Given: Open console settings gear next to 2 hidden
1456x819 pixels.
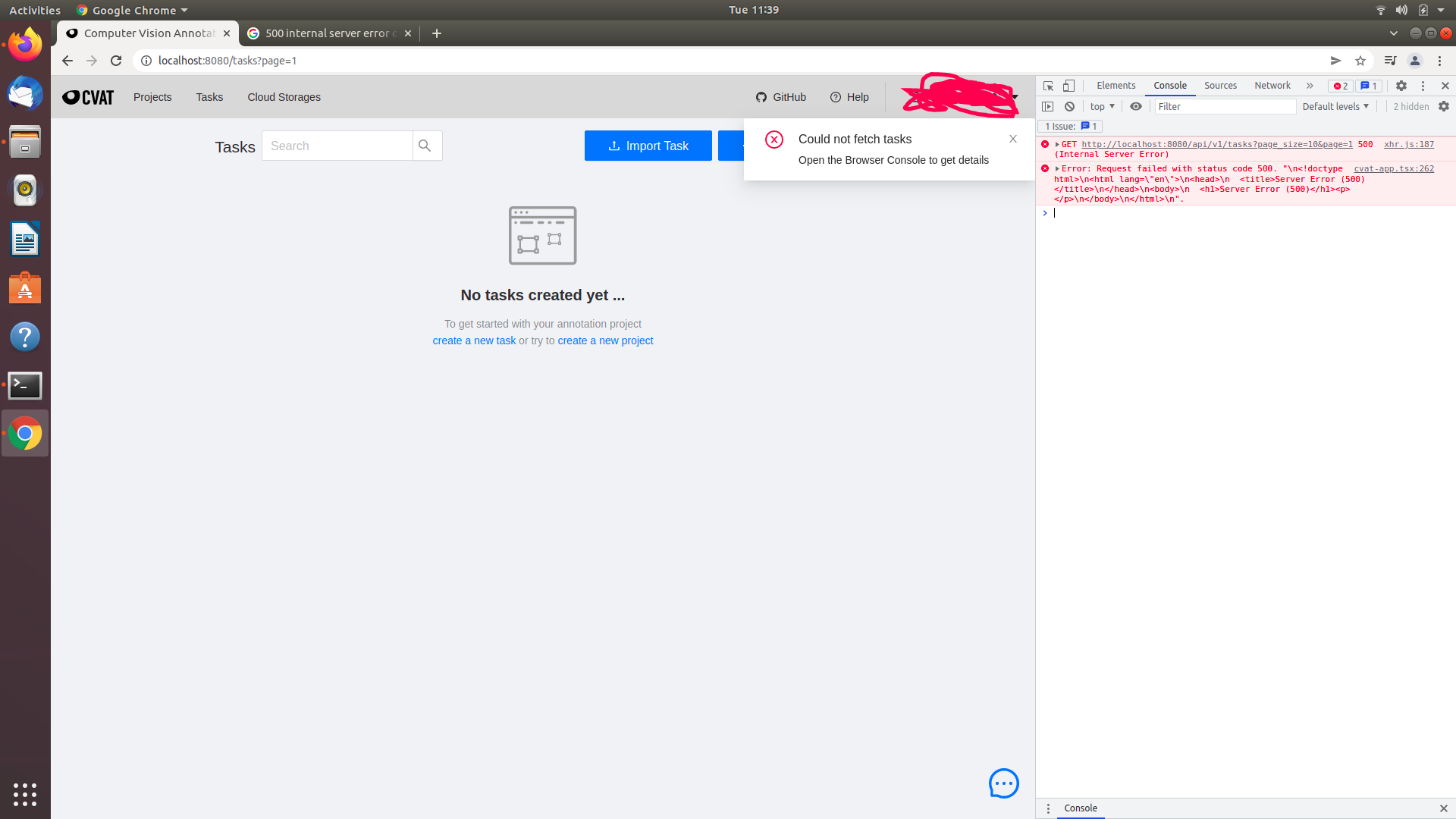Looking at the screenshot, I should (1444, 106).
